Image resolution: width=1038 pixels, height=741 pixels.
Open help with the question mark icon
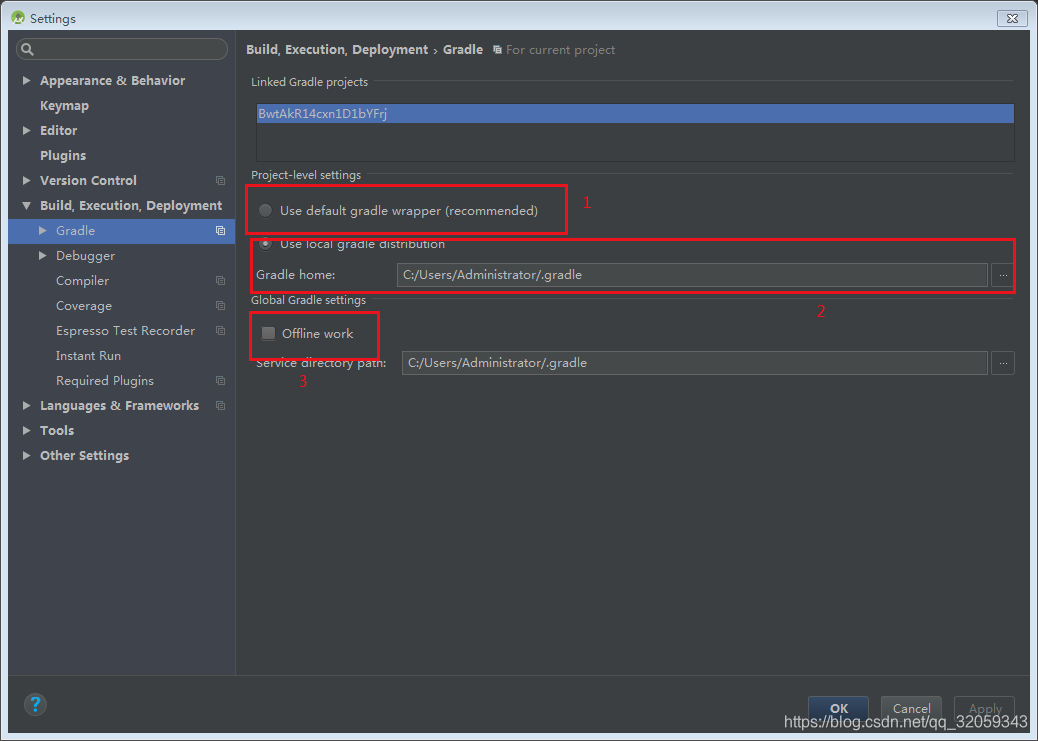tap(35, 704)
